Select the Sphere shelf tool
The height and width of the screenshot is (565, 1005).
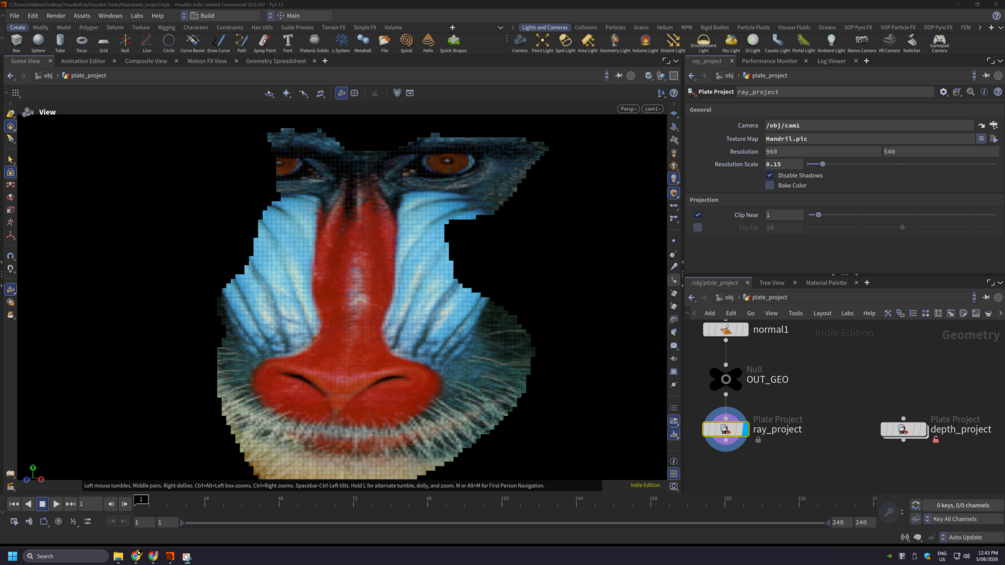coord(38,43)
